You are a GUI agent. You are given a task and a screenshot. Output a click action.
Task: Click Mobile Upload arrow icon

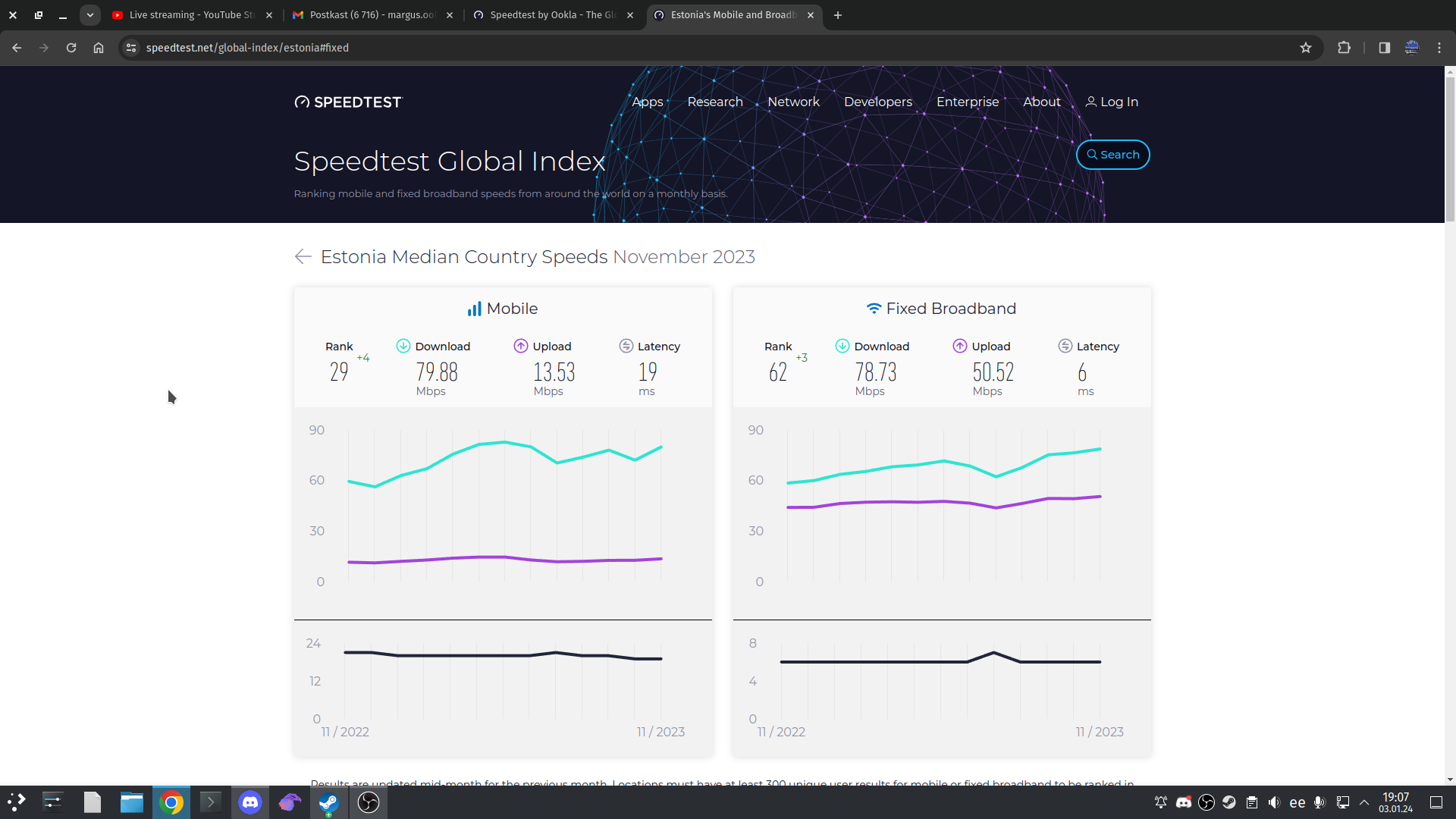click(x=521, y=346)
